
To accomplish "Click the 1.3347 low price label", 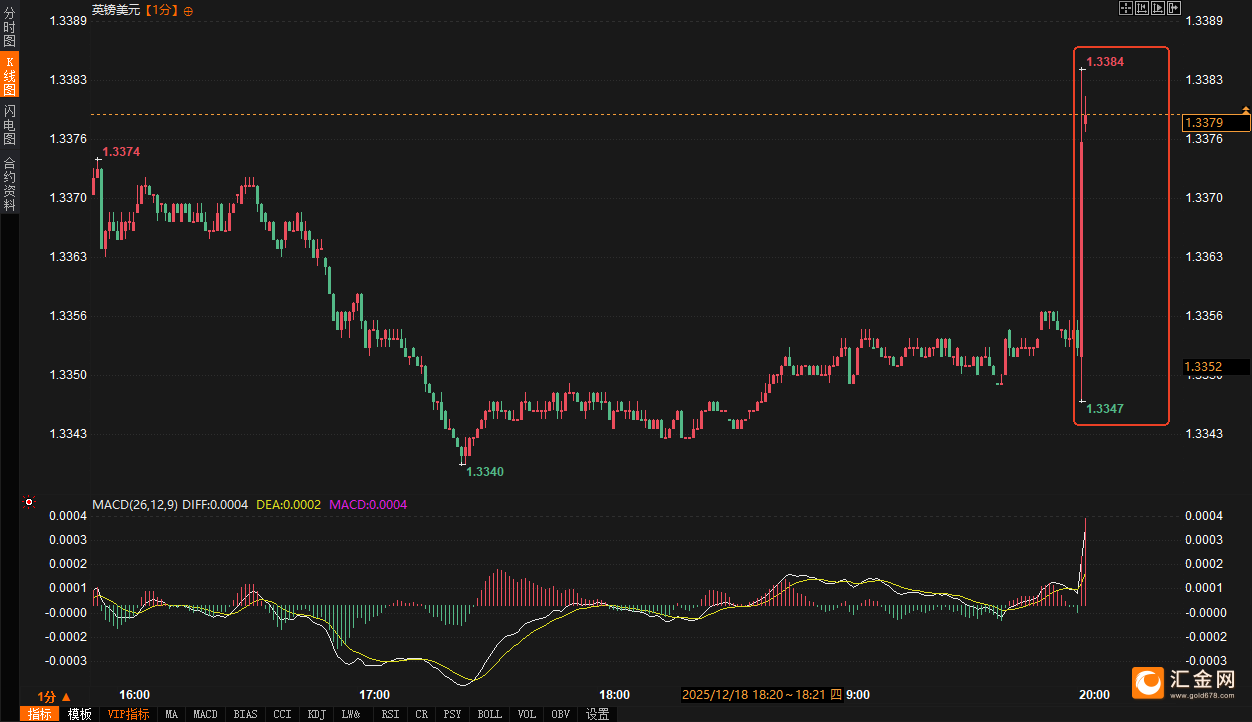I will 1106,409.
